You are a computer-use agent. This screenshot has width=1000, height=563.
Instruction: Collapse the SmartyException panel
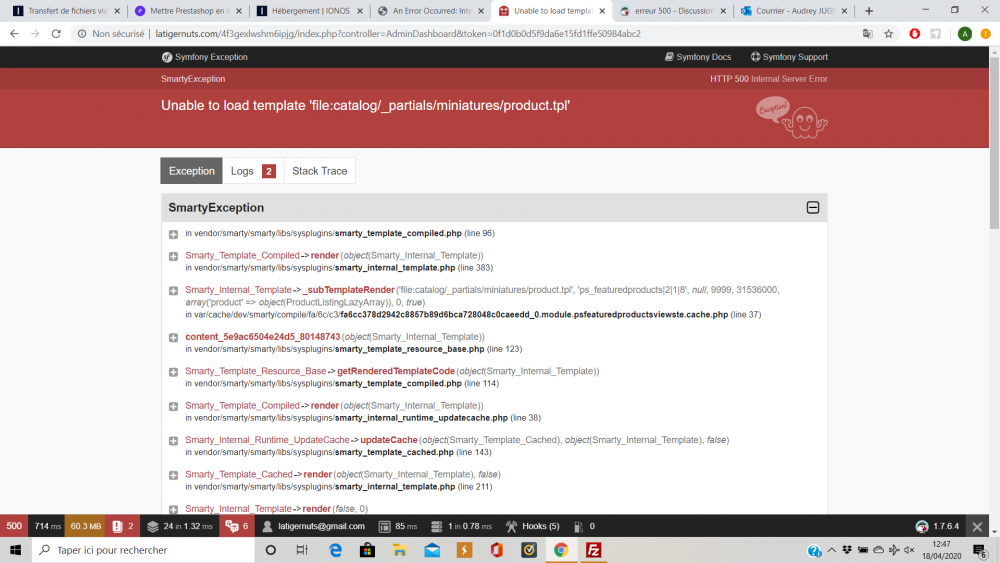tap(812, 207)
